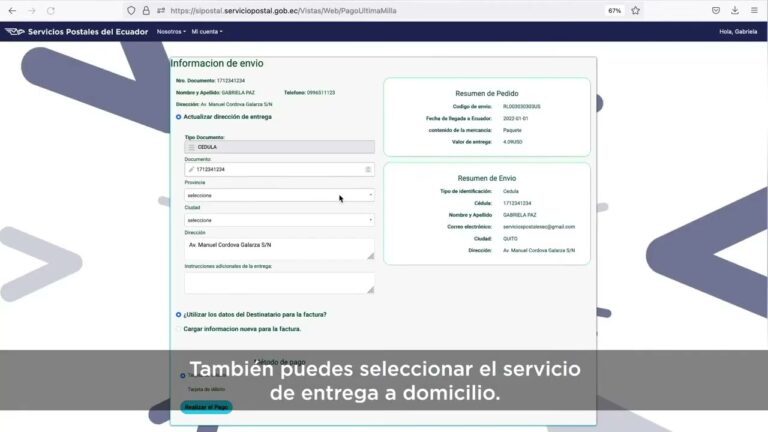
Task: Click the Resumen de Pedido title
Action: [486, 94]
